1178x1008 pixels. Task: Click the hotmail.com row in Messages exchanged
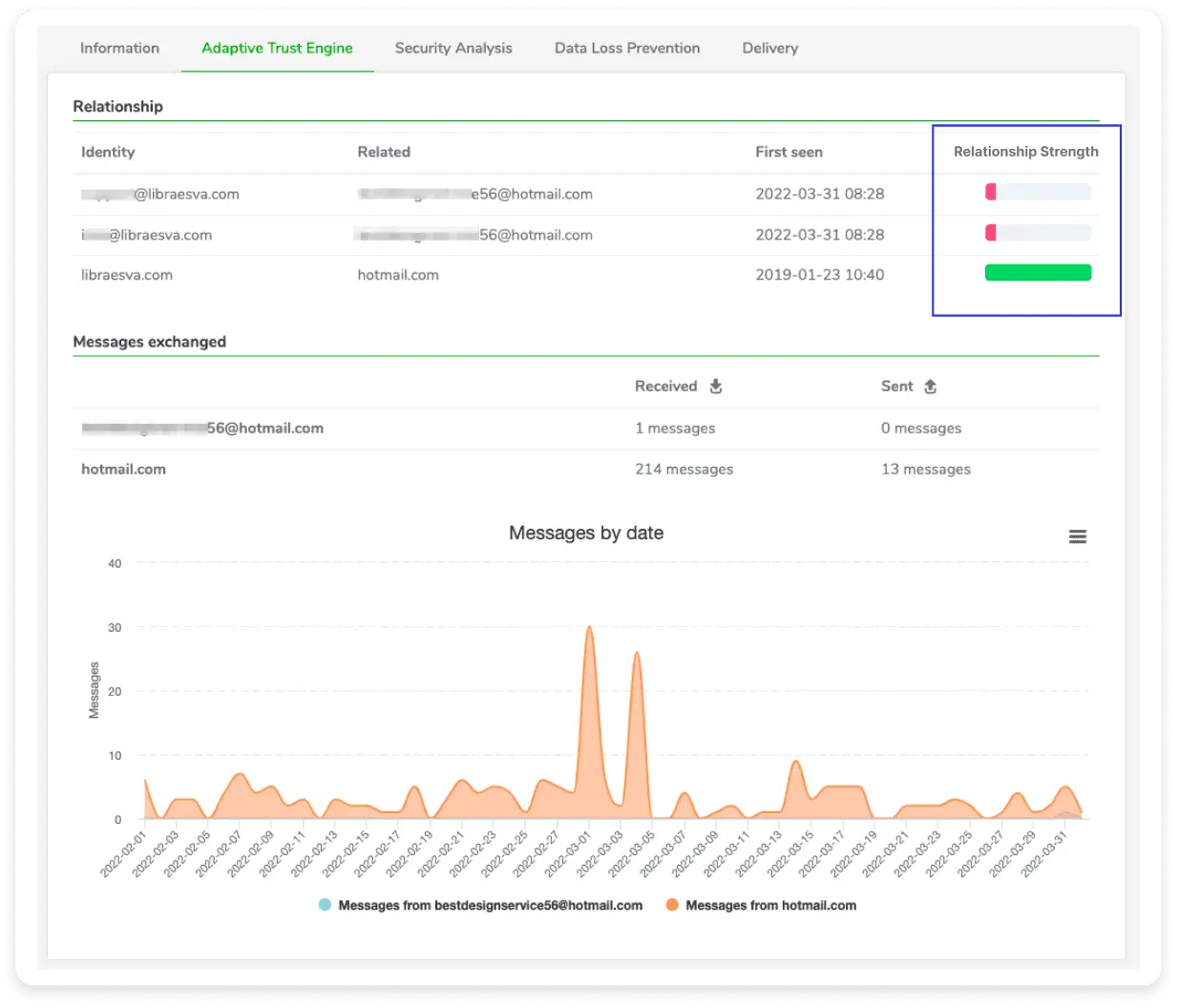(586, 469)
